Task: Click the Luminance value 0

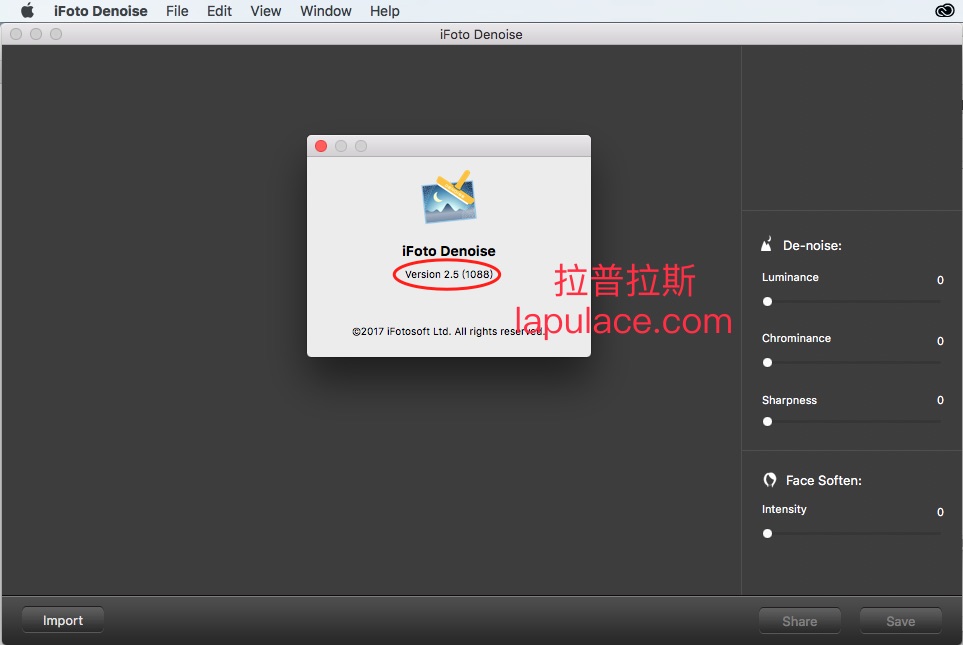Action: pos(940,280)
